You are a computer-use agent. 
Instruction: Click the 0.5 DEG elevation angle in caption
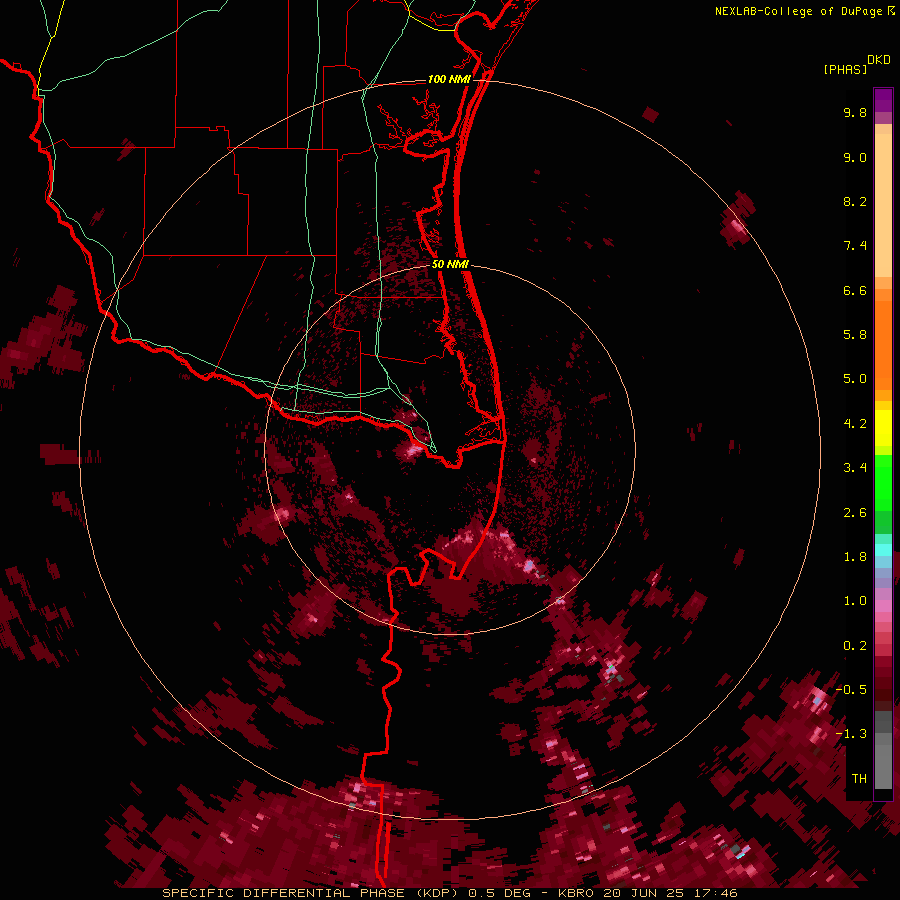(502, 893)
